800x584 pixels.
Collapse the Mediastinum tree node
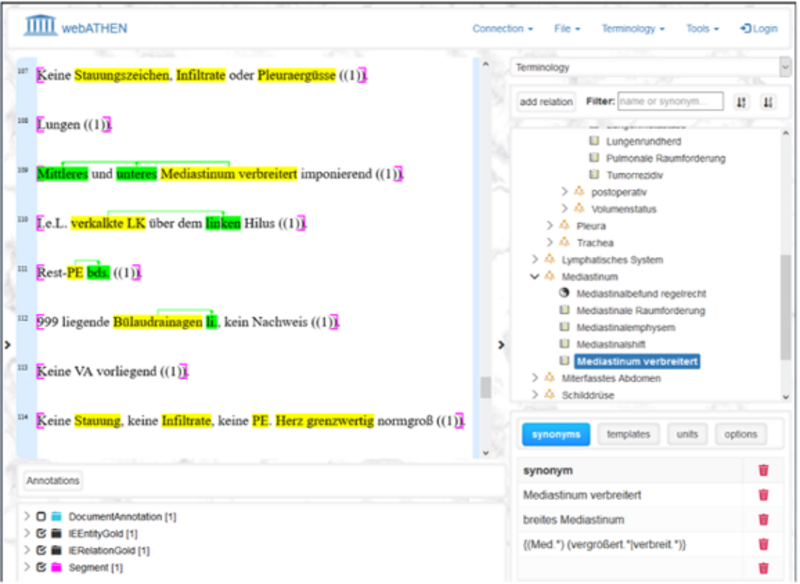click(534, 276)
